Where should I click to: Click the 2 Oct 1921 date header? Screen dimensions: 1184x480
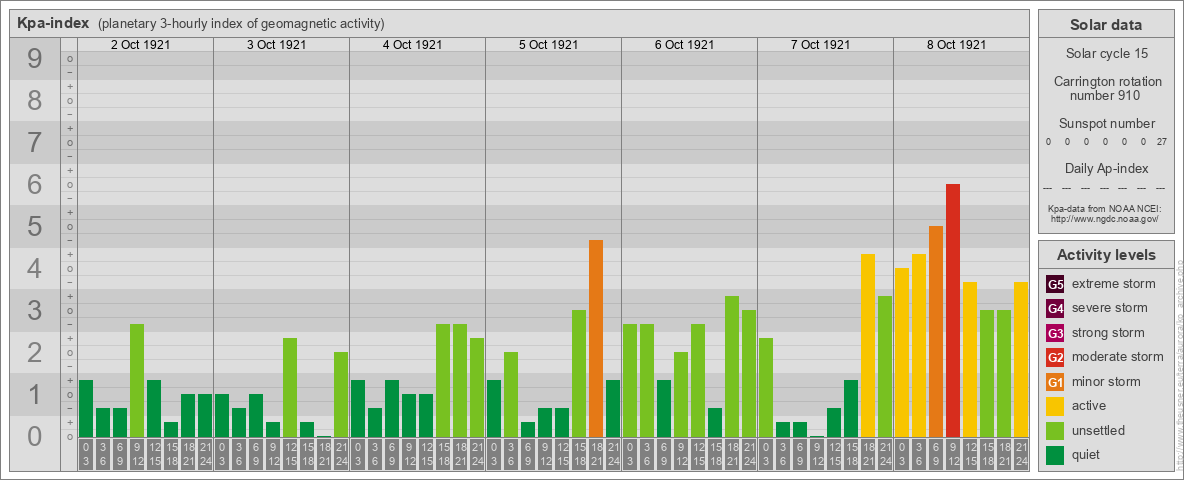140,45
